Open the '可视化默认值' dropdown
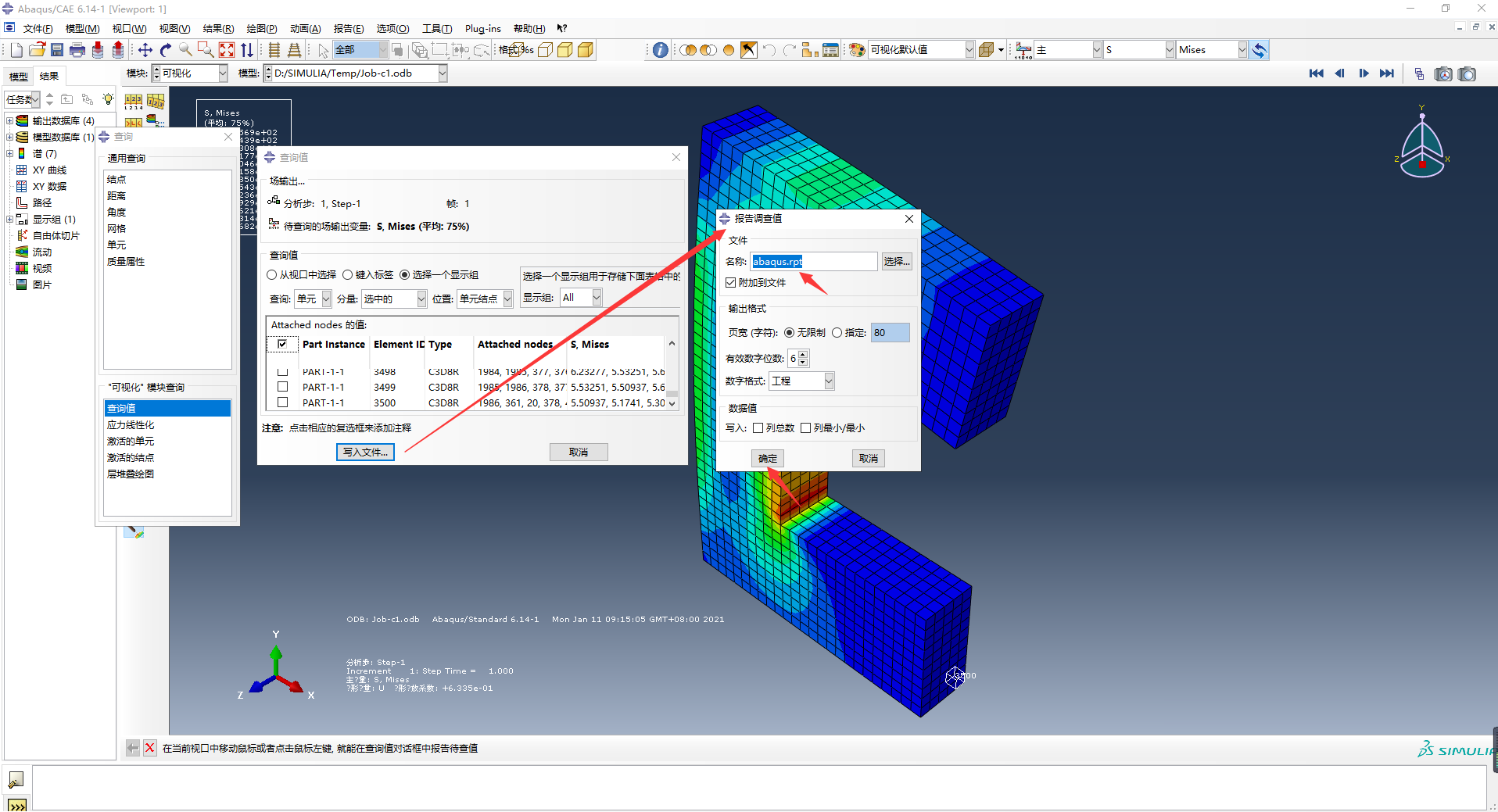Viewport: 1498px width, 812px height. click(x=969, y=50)
